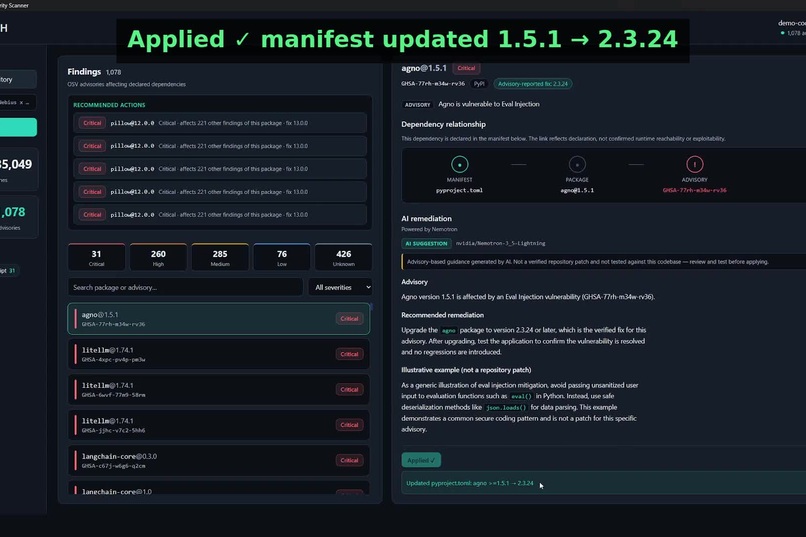Click 'Illustrative example (not a repository patch)' heading

tap(466, 370)
